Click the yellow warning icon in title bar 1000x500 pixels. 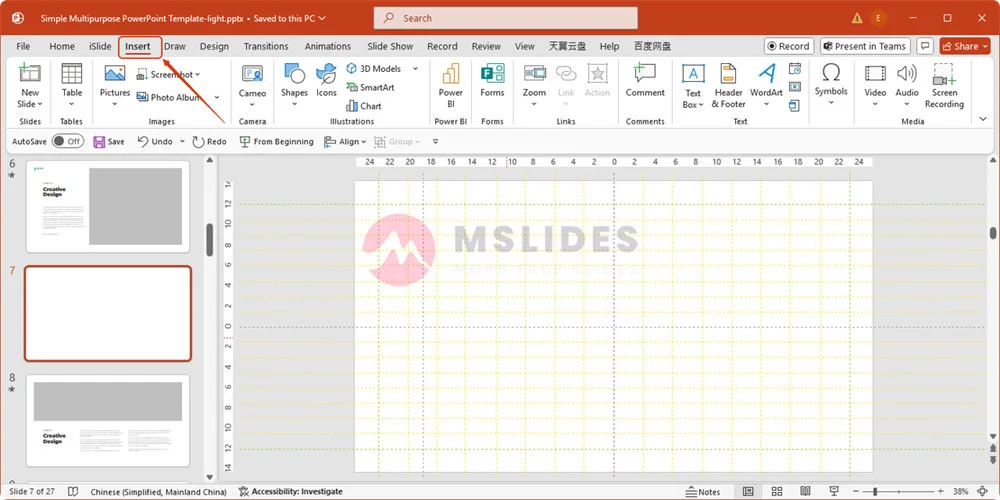click(x=857, y=18)
